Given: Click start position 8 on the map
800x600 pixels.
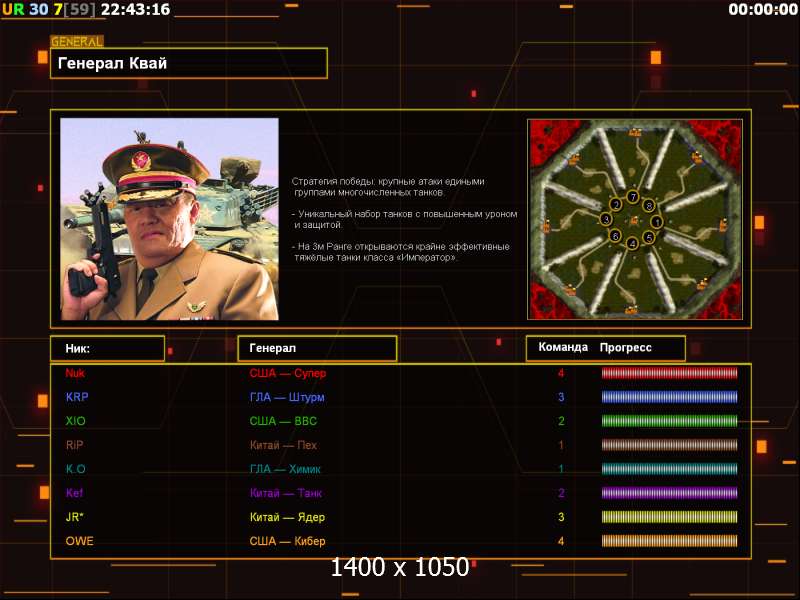Looking at the screenshot, I should click(x=648, y=205).
